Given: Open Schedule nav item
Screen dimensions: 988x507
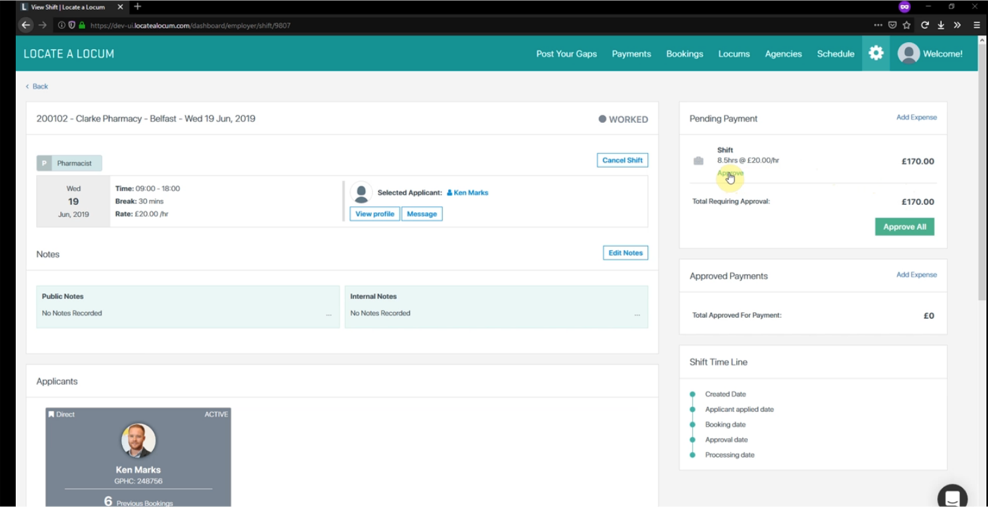Looking at the screenshot, I should pos(836,54).
